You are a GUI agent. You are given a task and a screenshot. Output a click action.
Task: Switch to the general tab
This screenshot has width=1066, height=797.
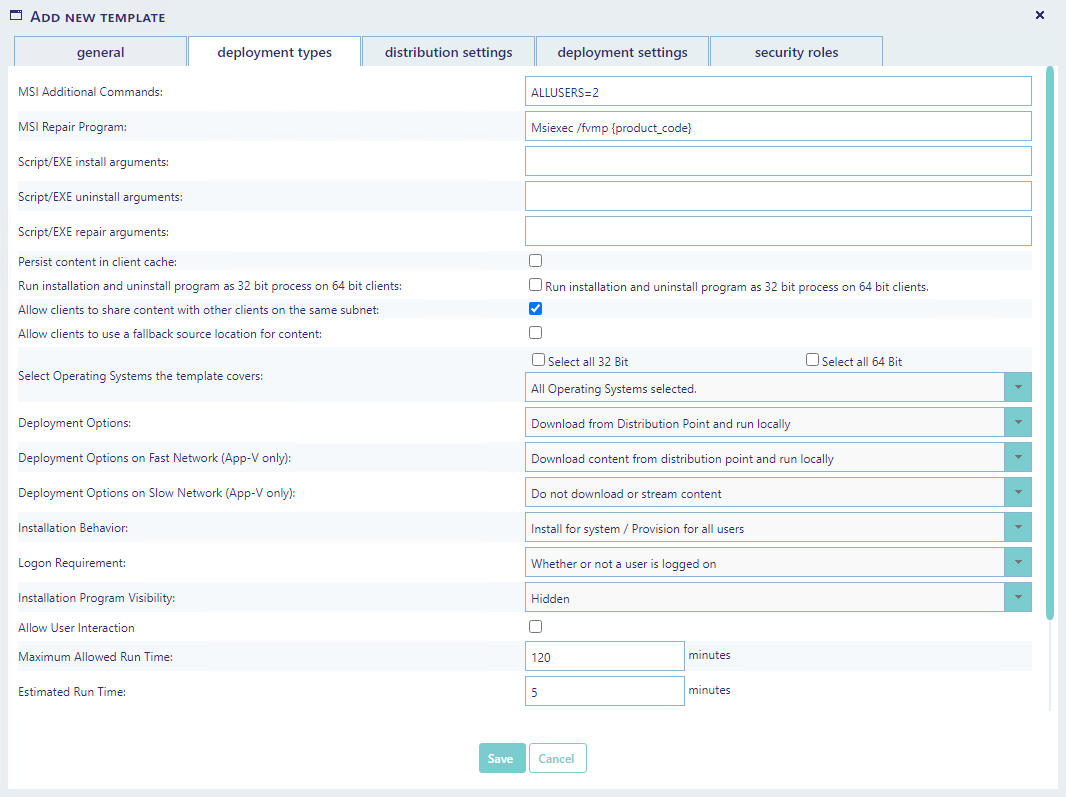100,52
